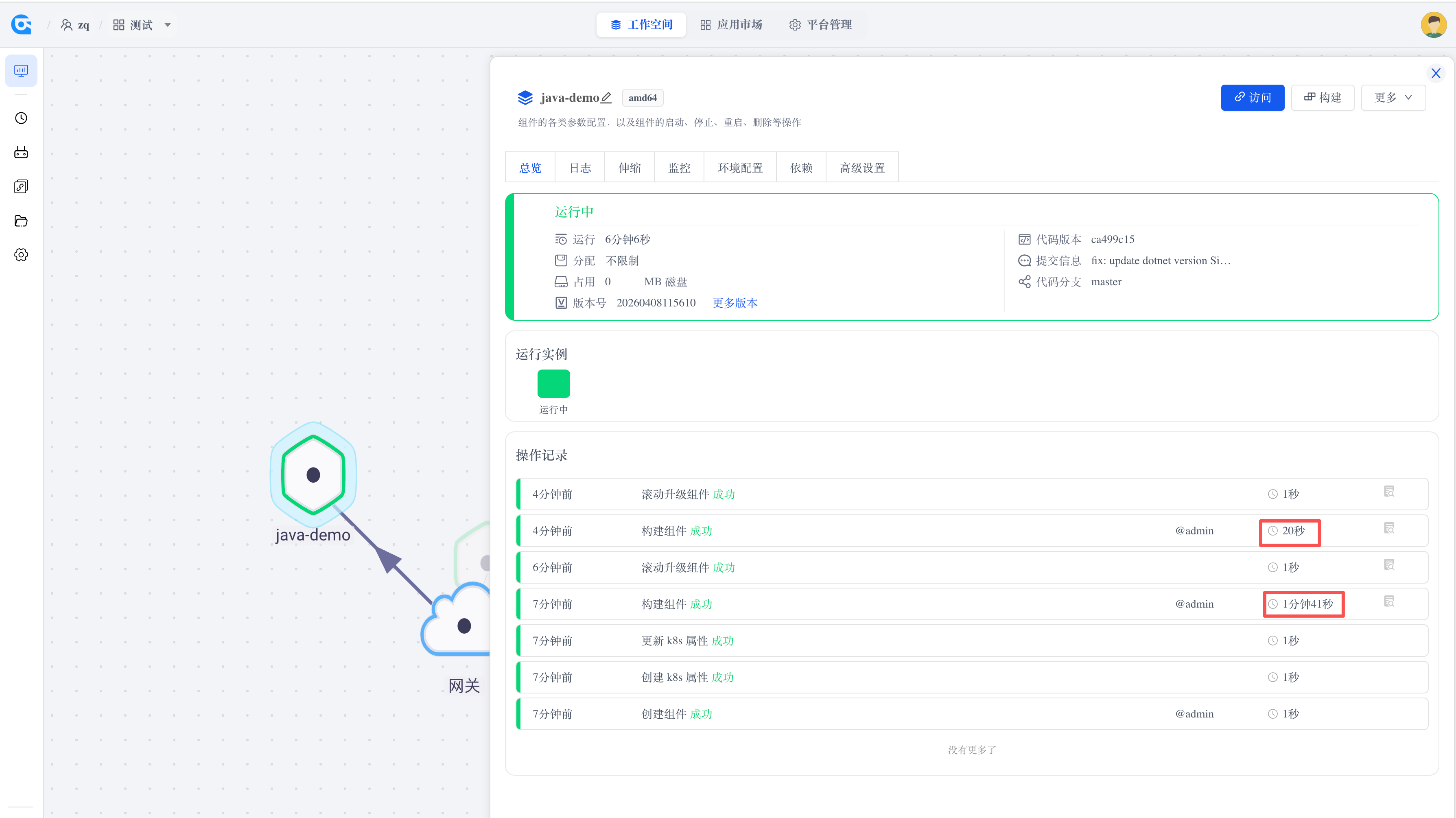
Task: Open the gear settings sidebar icon
Action: point(21,255)
